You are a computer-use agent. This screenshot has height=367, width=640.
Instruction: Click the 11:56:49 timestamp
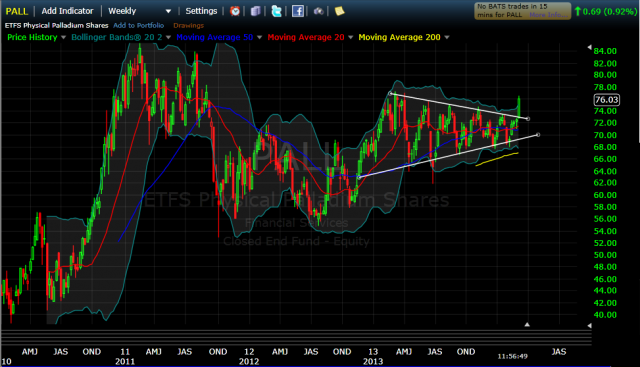click(x=513, y=356)
